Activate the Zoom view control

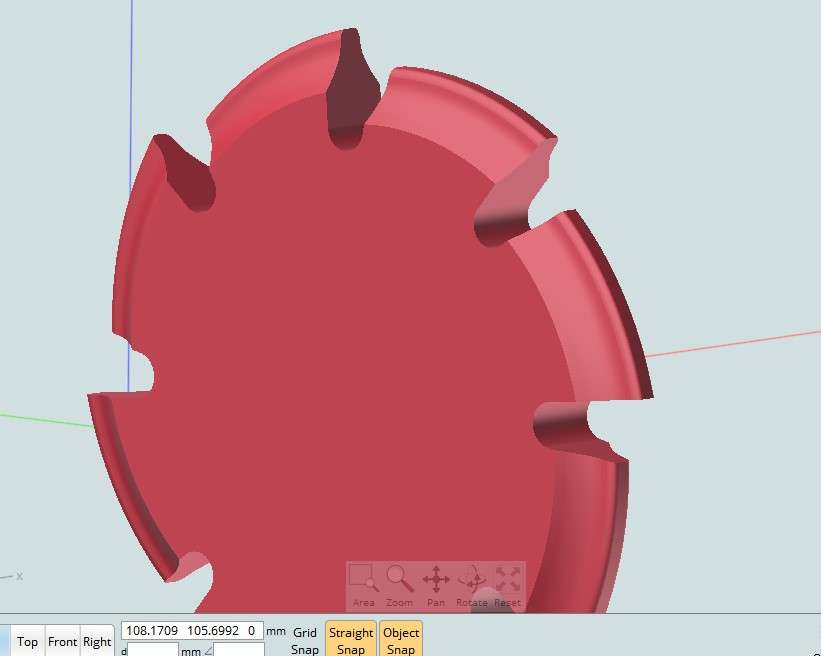(400, 585)
